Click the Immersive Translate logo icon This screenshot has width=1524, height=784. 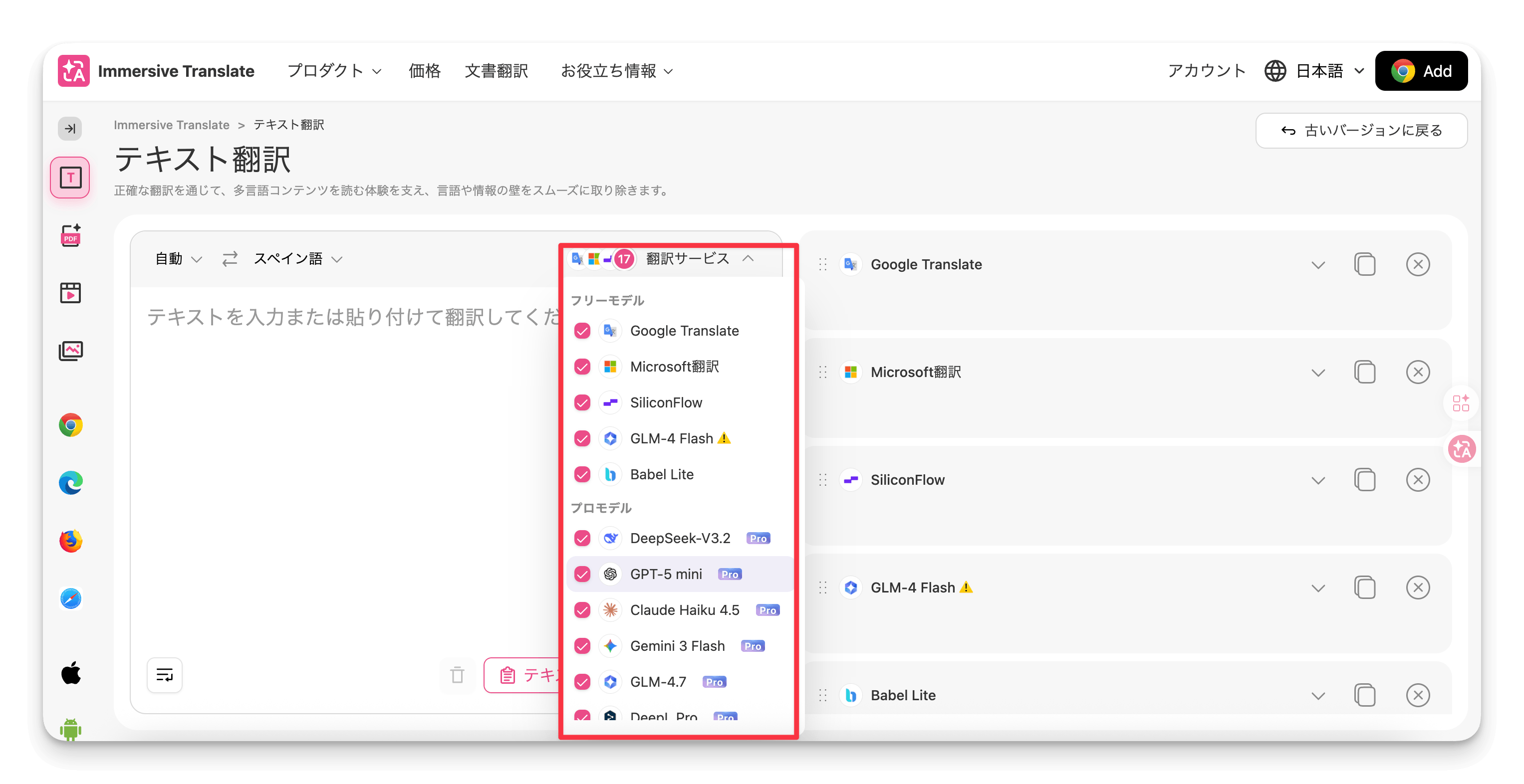coord(73,71)
